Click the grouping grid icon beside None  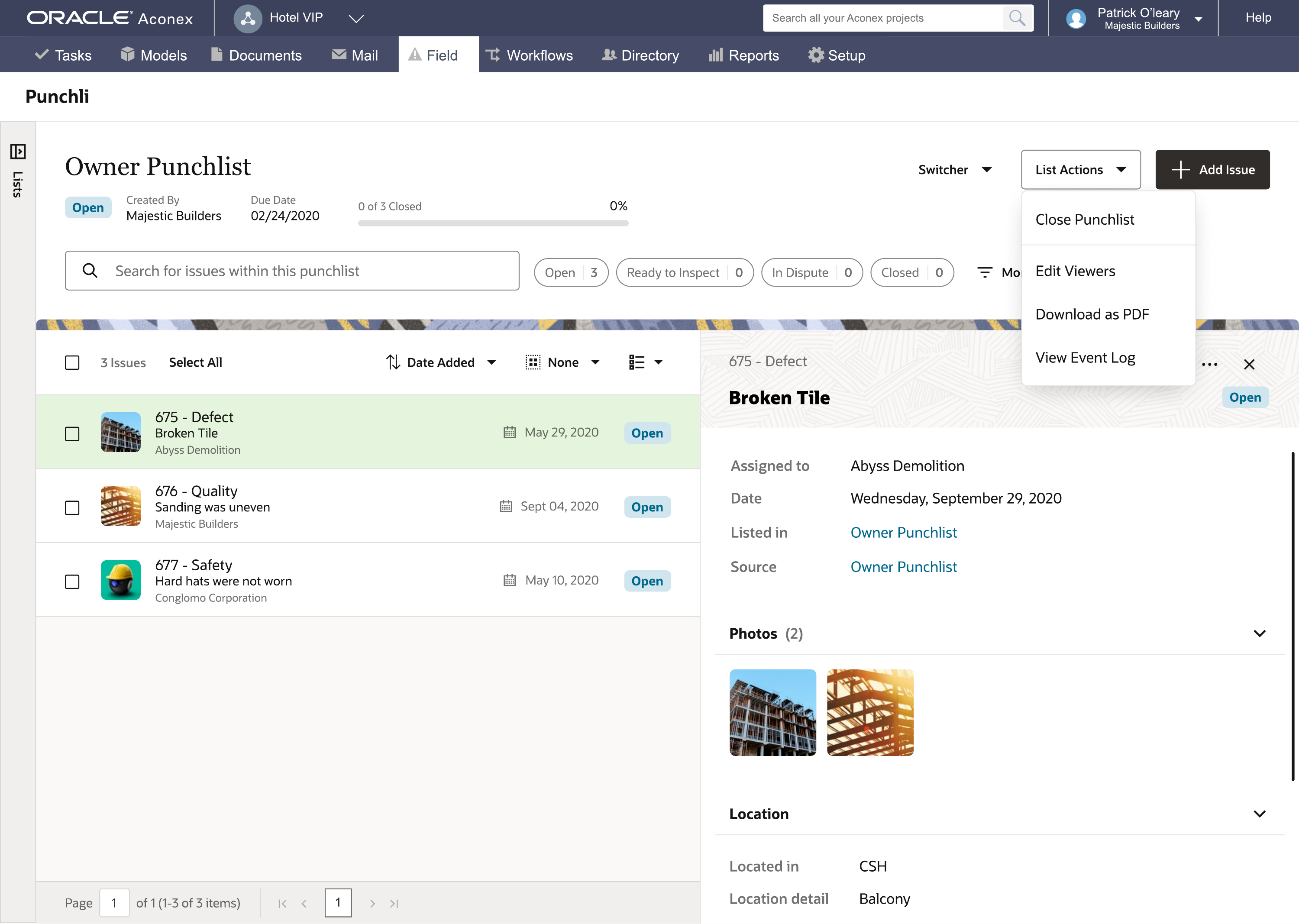(x=533, y=362)
